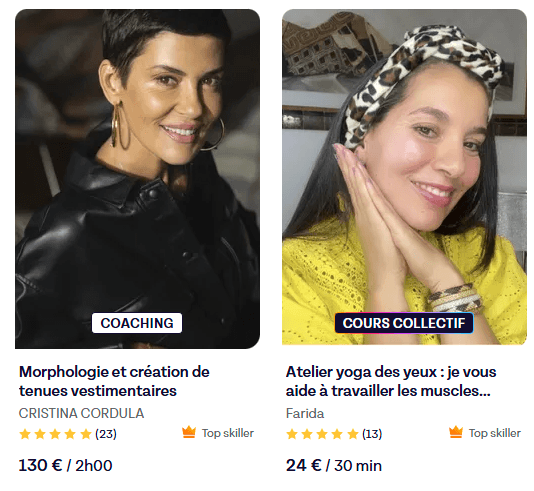This screenshot has width=534, height=491.
Task: Click the third star on Farida's rating
Action: click(322, 434)
